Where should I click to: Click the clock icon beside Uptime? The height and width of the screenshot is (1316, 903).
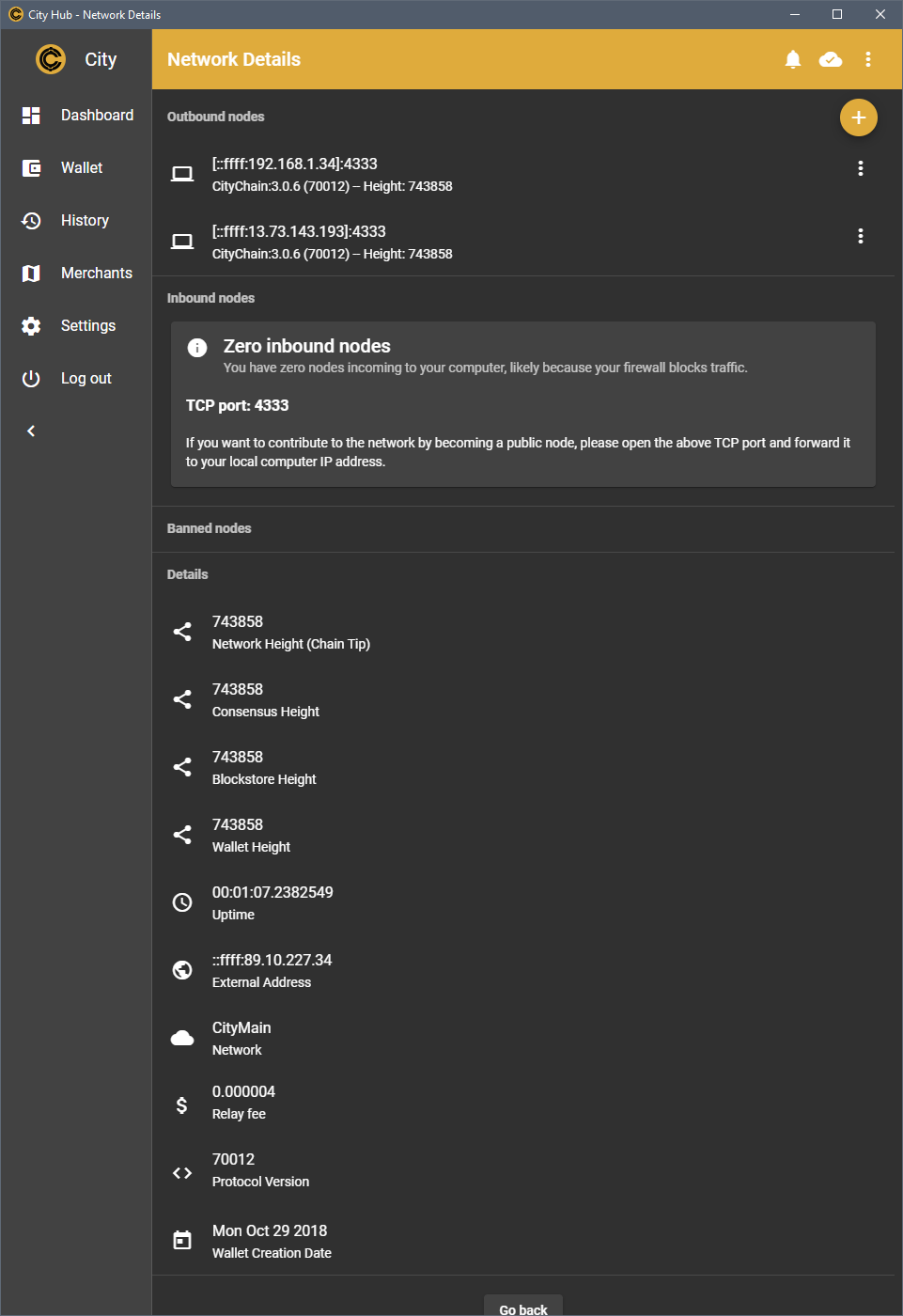(182, 902)
